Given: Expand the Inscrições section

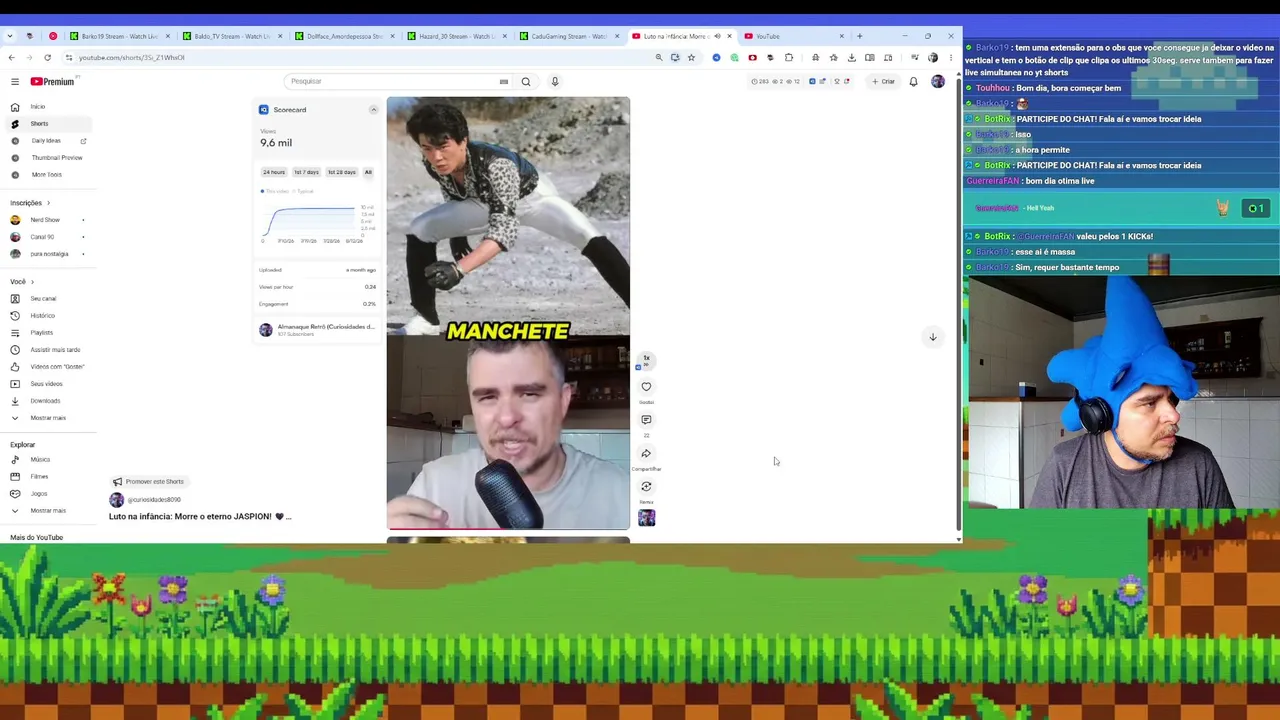Looking at the screenshot, I should point(30,203).
